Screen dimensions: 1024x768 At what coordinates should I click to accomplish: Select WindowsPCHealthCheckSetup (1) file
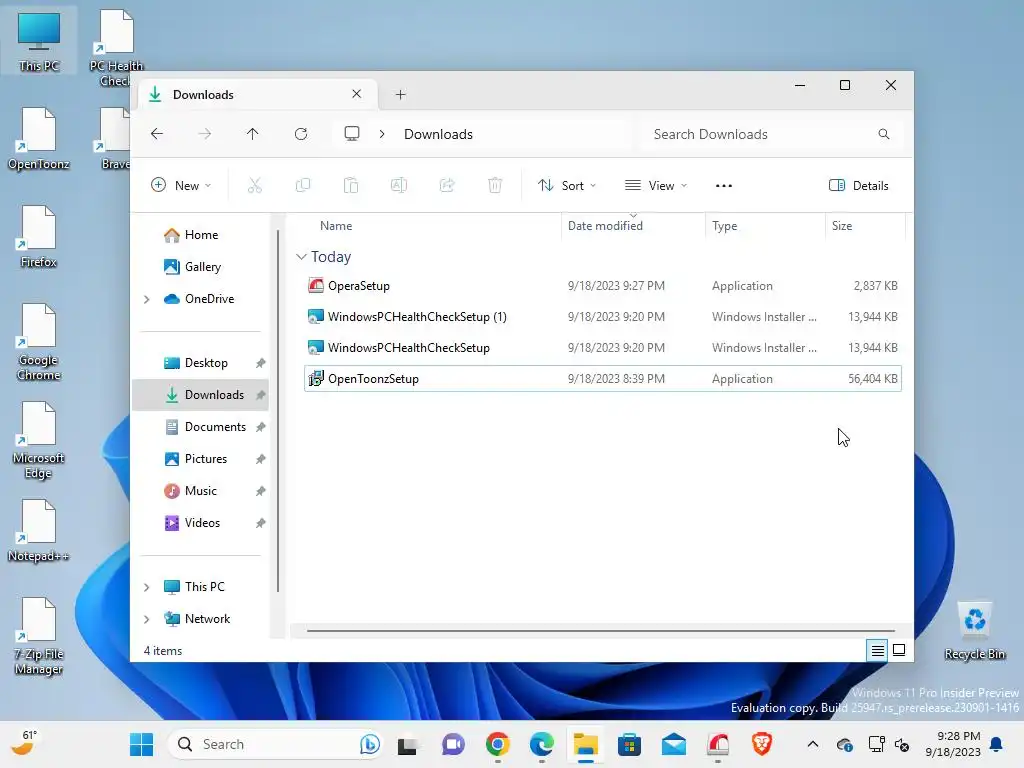coord(603,317)
